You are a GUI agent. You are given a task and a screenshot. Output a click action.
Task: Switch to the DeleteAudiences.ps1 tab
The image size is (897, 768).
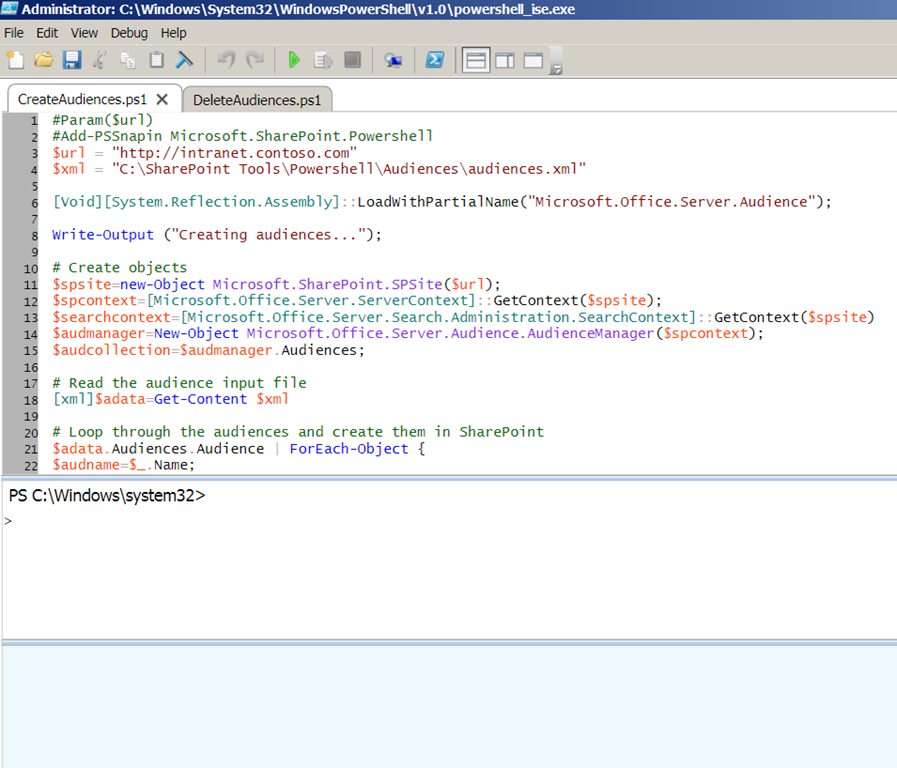click(257, 100)
